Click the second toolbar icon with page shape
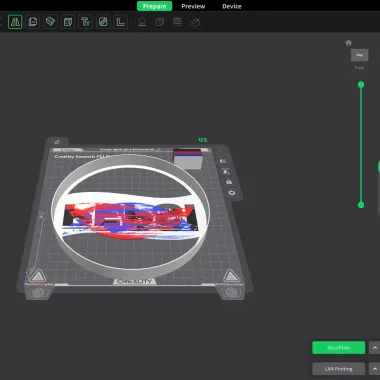The image size is (380, 380). pyautogui.click(x=33, y=22)
